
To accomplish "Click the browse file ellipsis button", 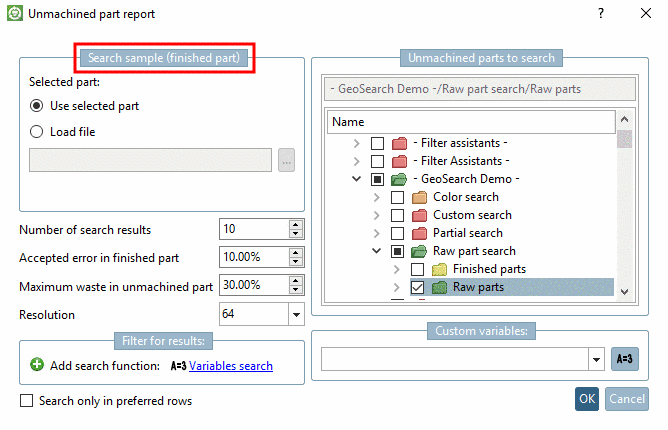I will click(x=287, y=160).
